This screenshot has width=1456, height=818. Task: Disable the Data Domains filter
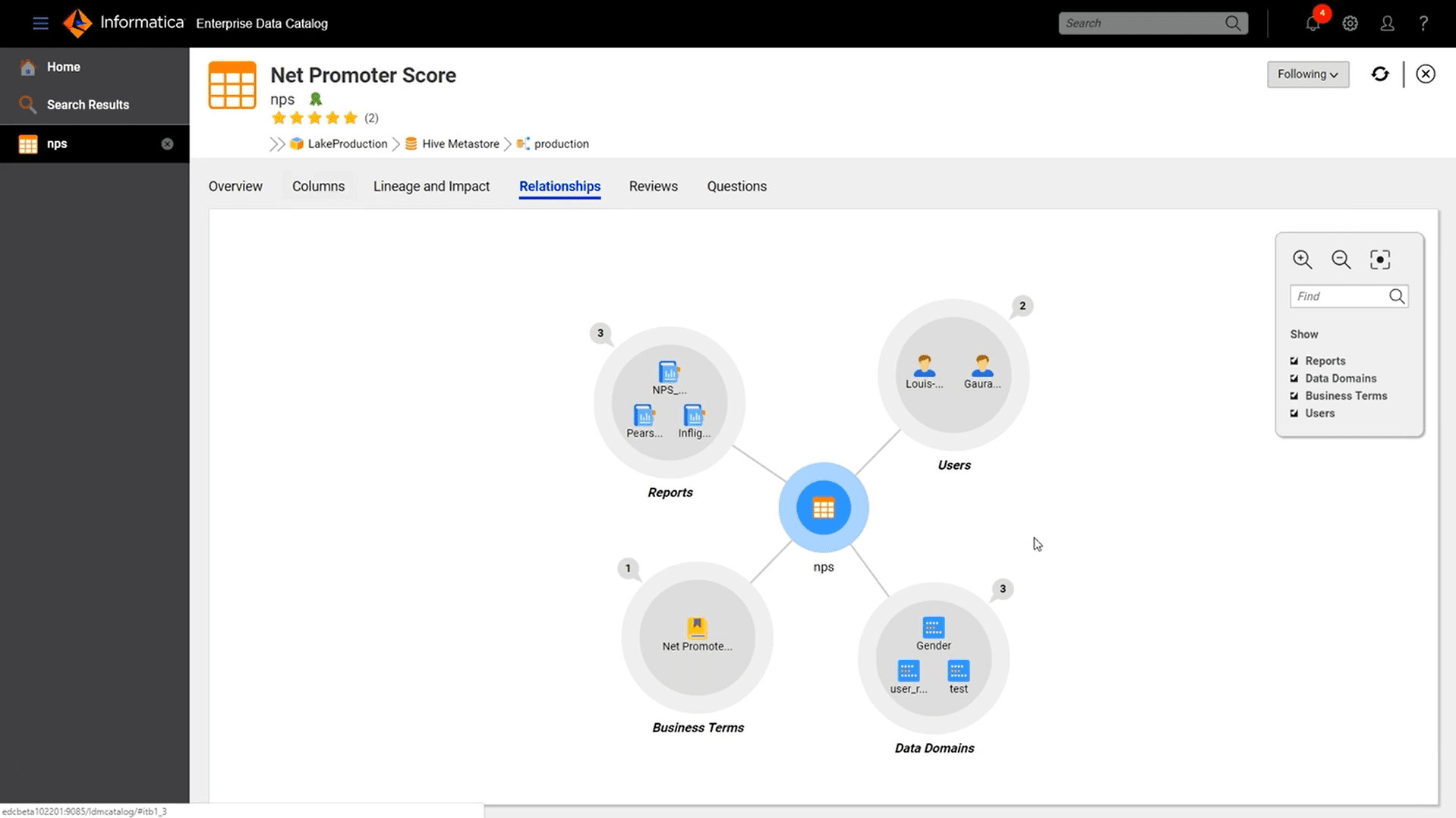coord(1294,378)
